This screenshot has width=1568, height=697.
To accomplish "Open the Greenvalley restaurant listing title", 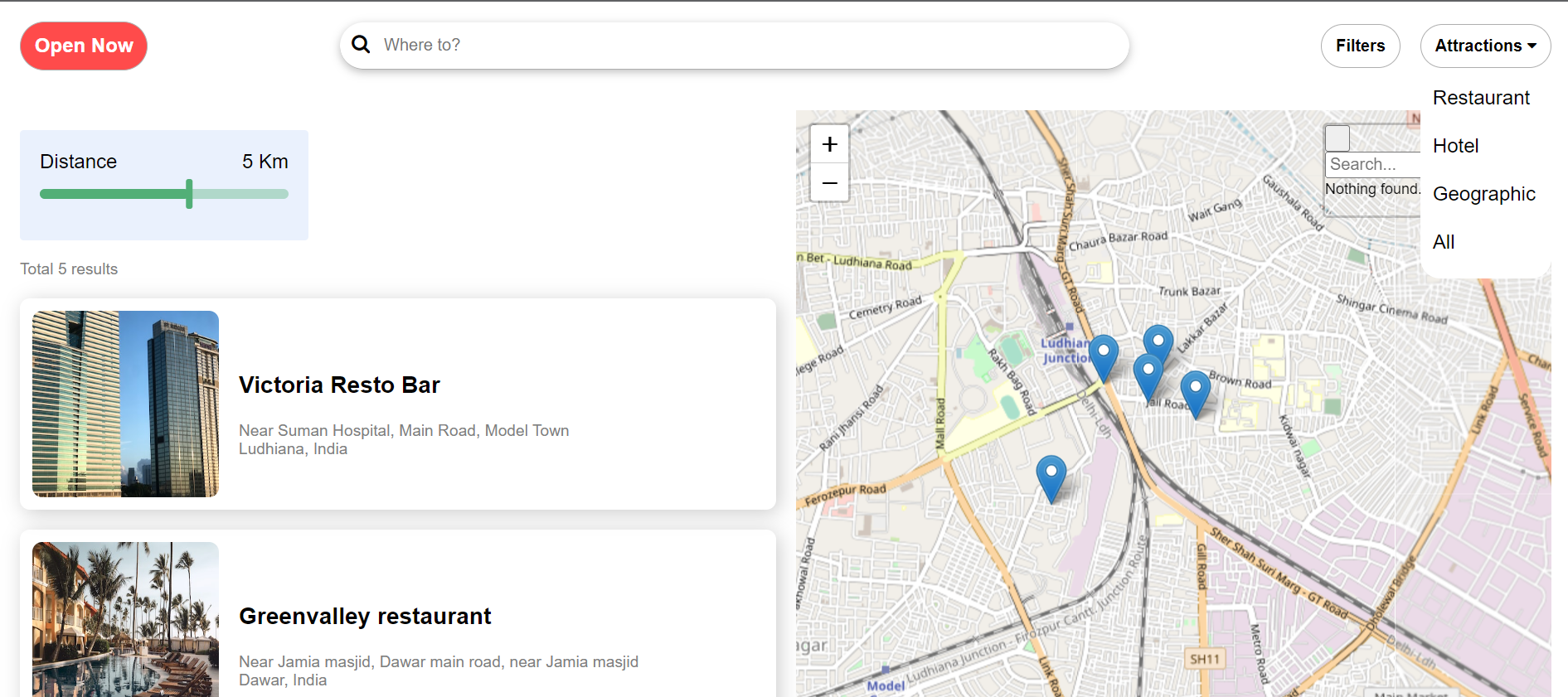I will click(x=365, y=616).
